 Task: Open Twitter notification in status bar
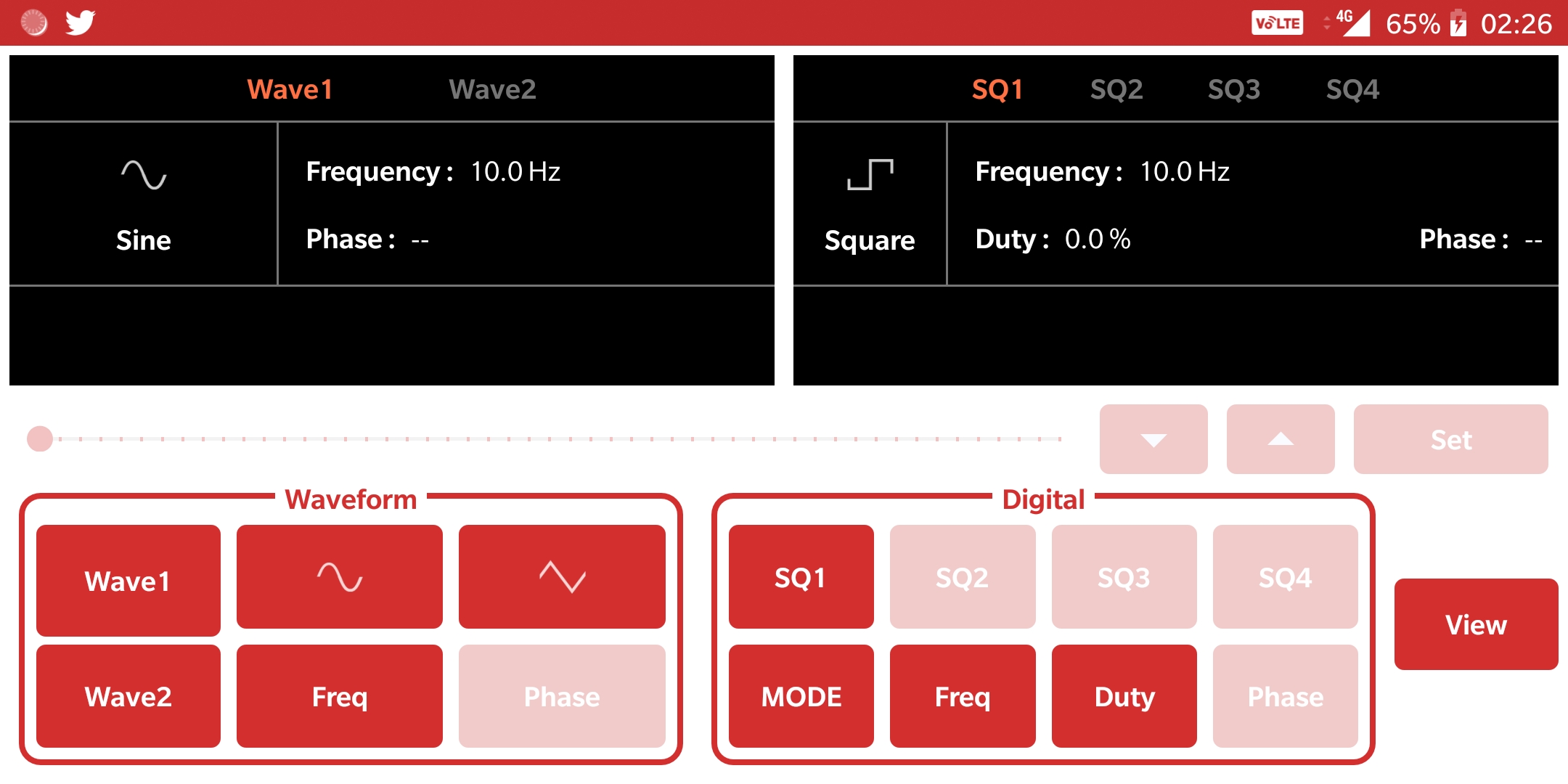pyautogui.click(x=80, y=23)
